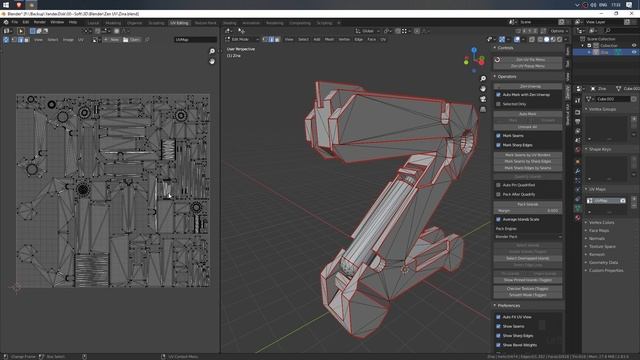The image size is (640, 360).
Task: Expand the Vertex Colors section
Action: 601,222
